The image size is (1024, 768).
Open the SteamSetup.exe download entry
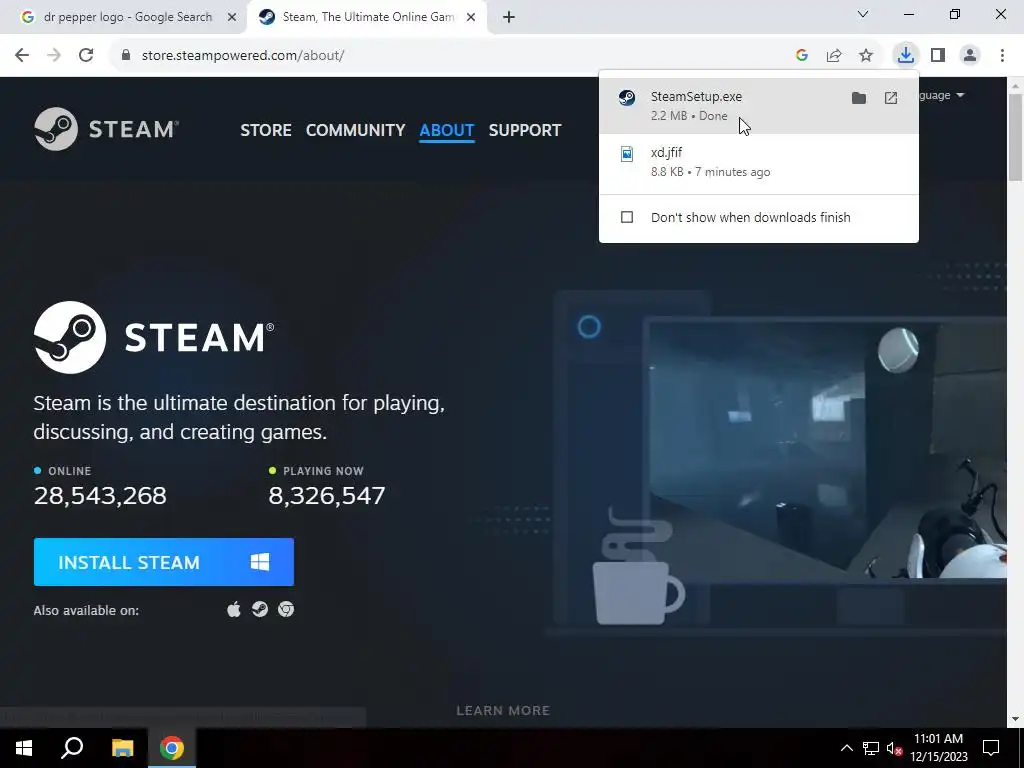tap(758, 105)
